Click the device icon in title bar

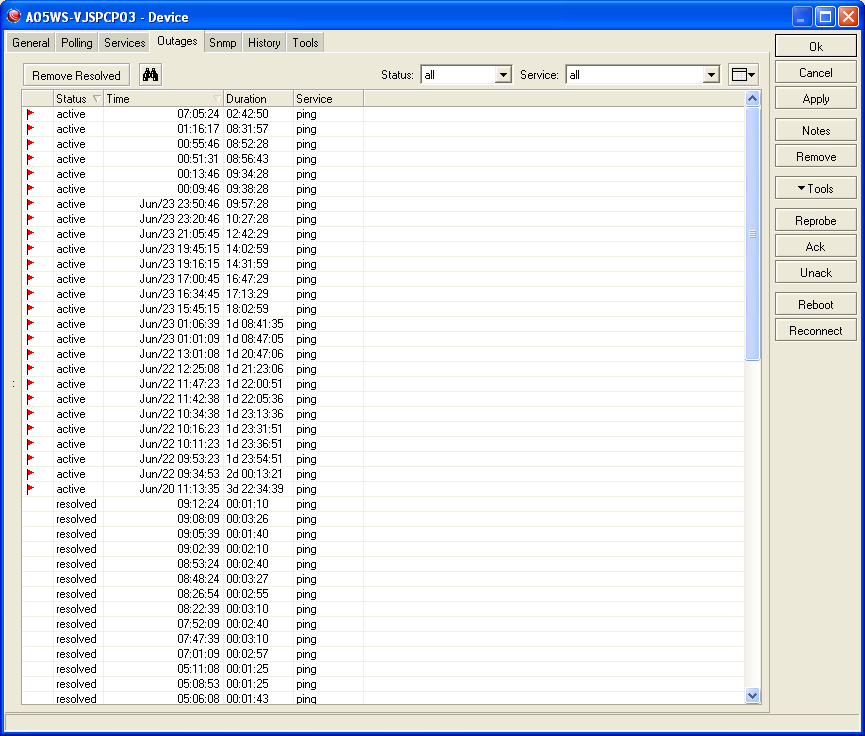pyautogui.click(x=13, y=17)
